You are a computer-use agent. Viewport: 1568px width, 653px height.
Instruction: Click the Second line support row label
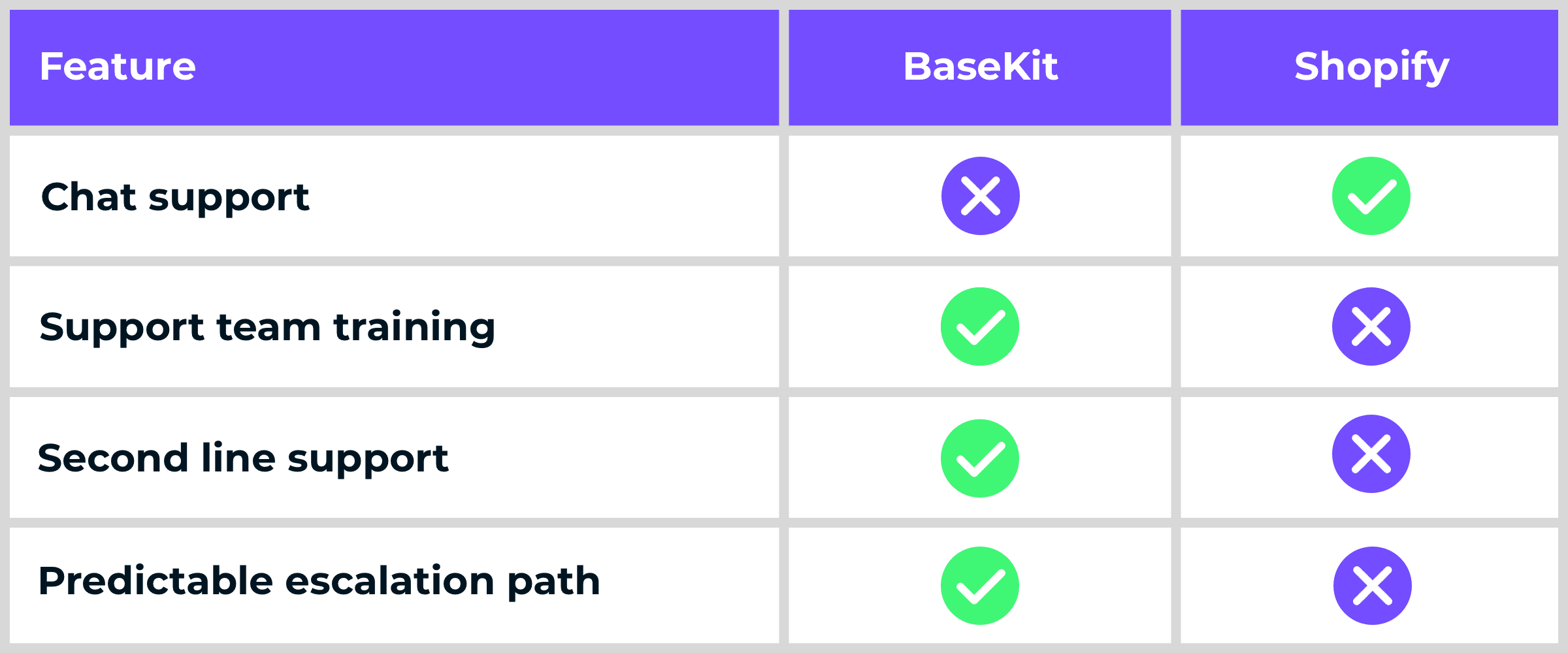click(x=243, y=458)
